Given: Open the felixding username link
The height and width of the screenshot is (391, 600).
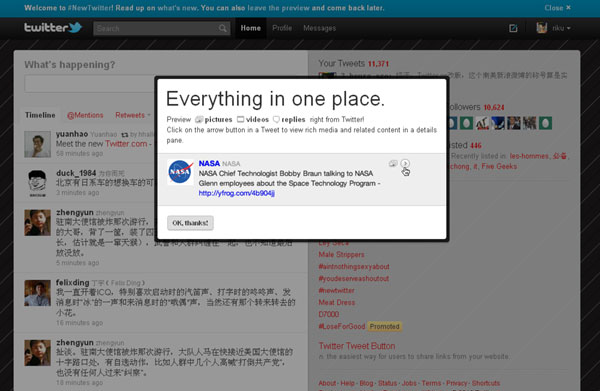Looking at the screenshot, I should (72, 282).
